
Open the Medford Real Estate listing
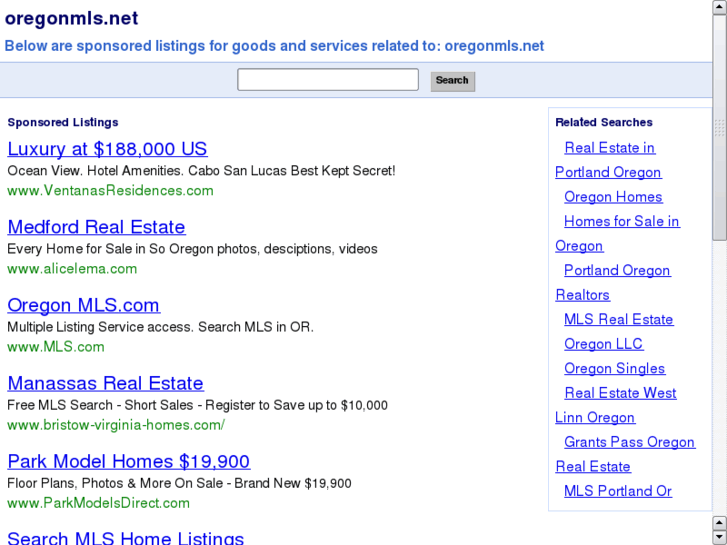(96, 227)
